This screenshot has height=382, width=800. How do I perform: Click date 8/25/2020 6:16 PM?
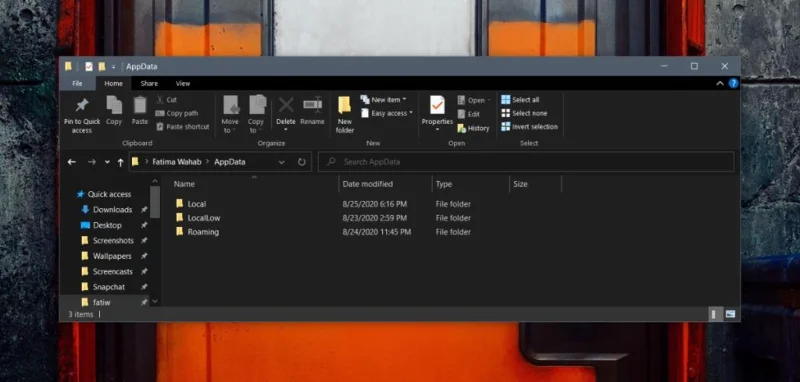[374, 204]
